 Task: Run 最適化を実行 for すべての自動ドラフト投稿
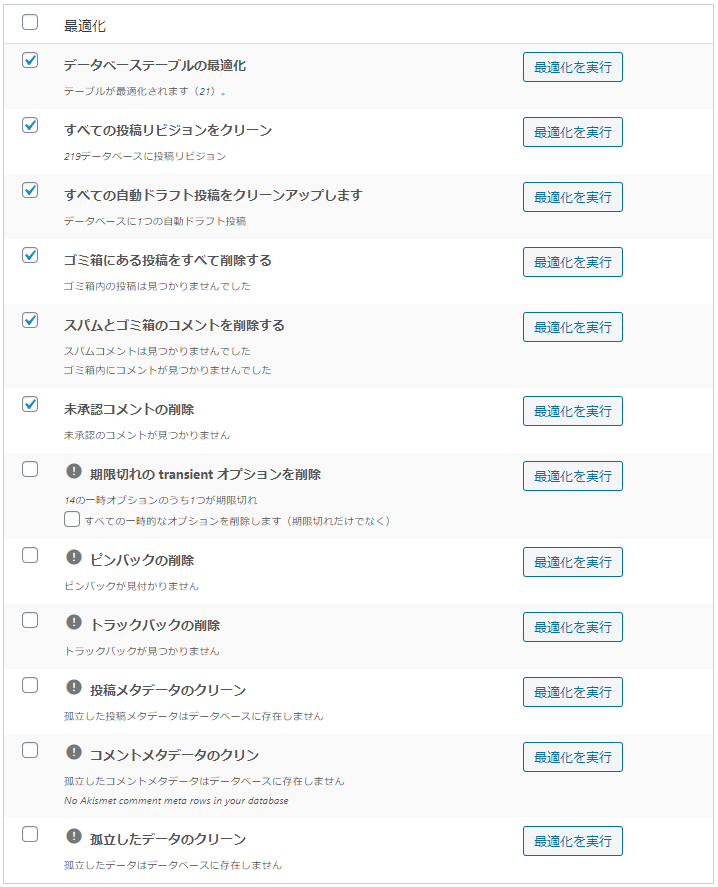tap(572, 197)
